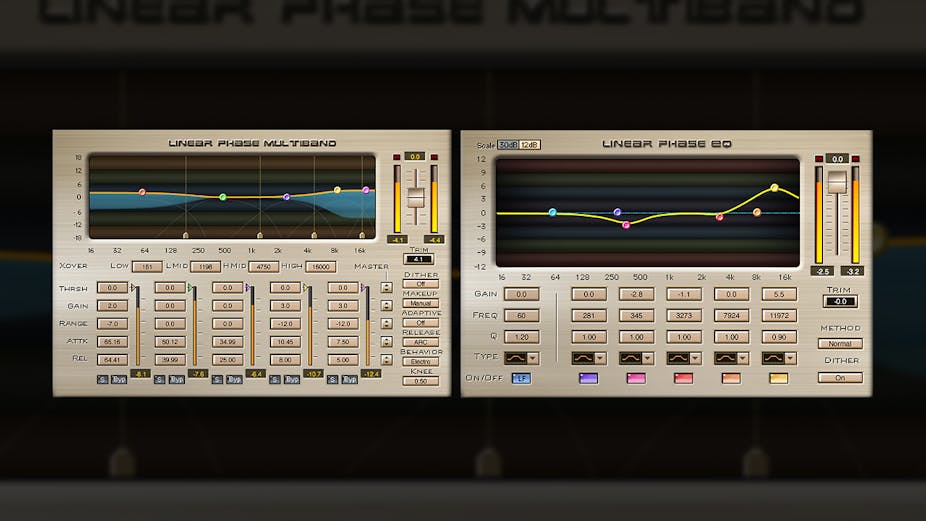
Task: Open the EQ Method selector showing Normal
Action: (x=839, y=343)
